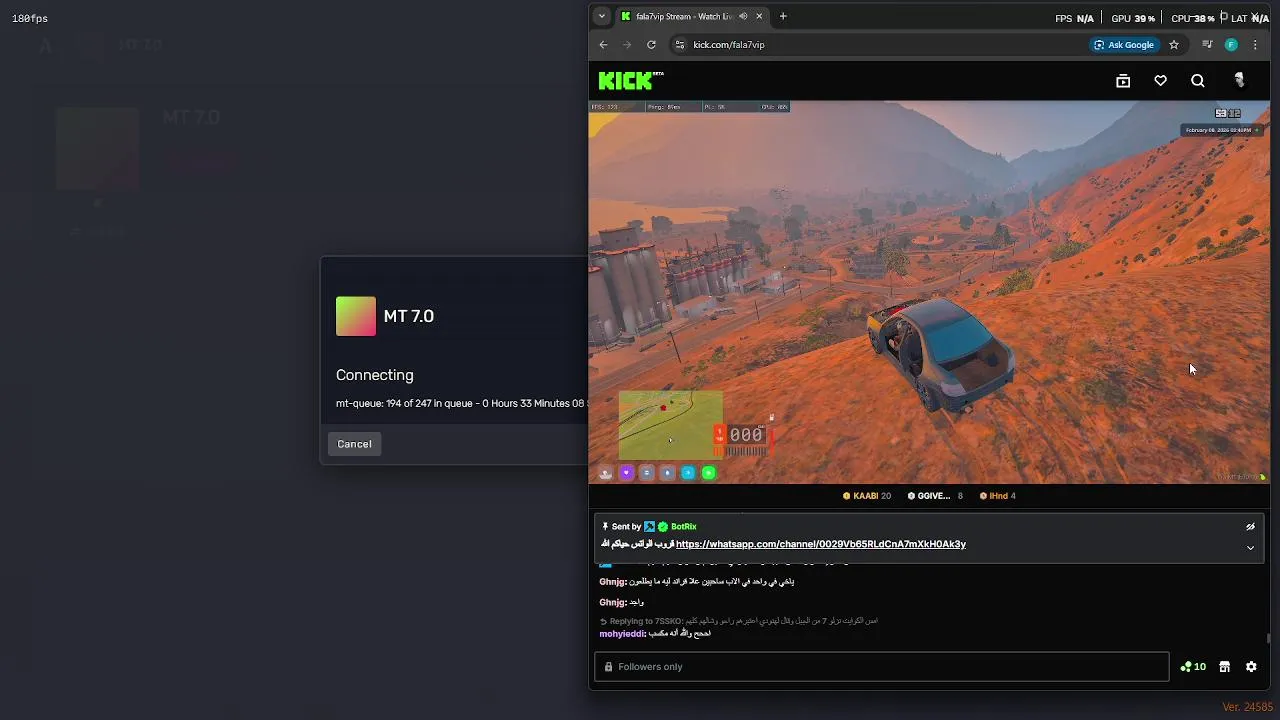The width and height of the screenshot is (1280, 720).
Task: Click the KICK logo
Action: pos(630,81)
